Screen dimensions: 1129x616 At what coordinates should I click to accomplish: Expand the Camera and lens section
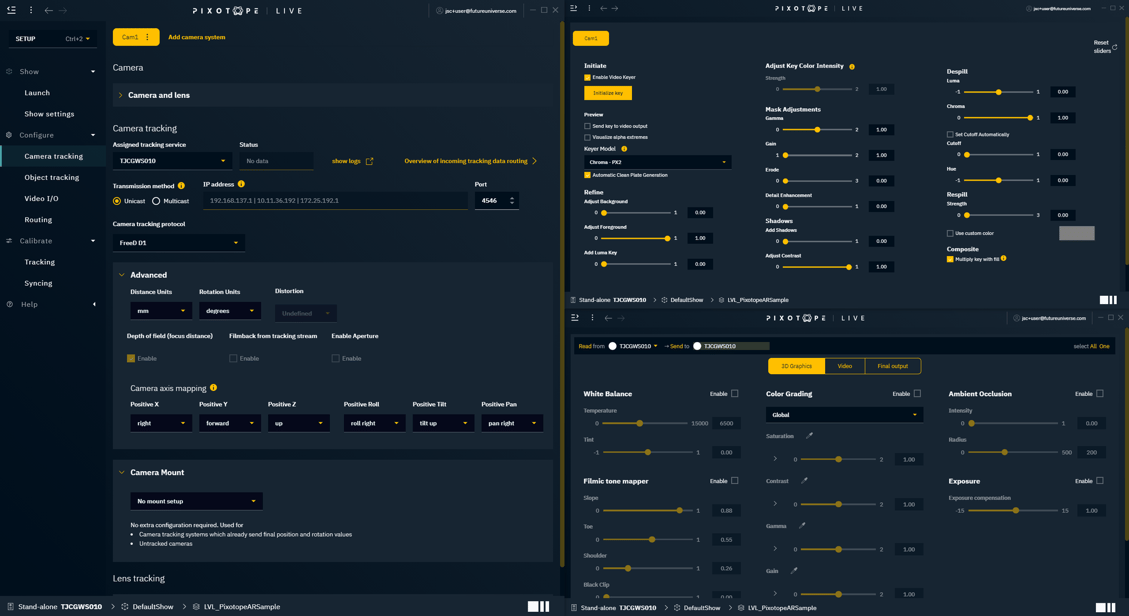(x=120, y=95)
